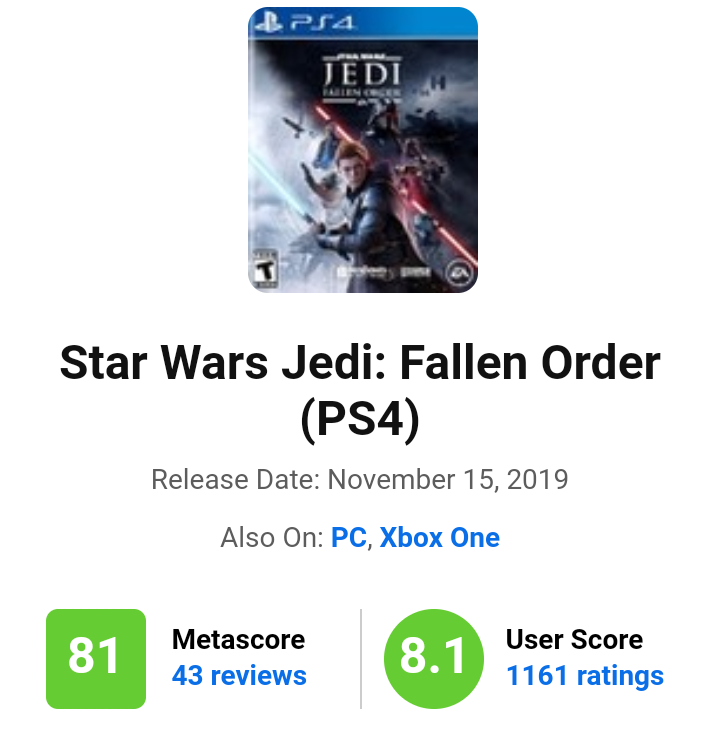Click the Metascore label
The width and height of the screenshot is (720, 736).
(x=238, y=639)
